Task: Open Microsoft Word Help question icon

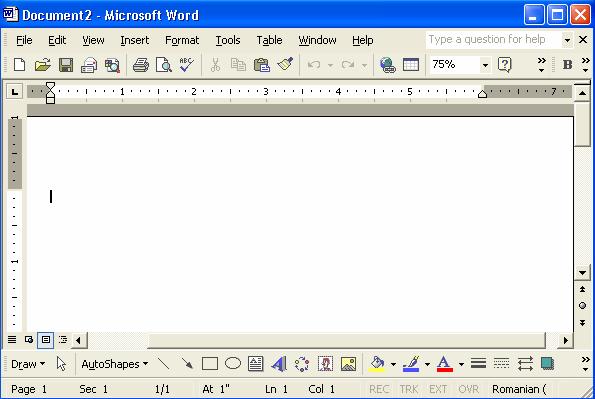Action: (505, 65)
